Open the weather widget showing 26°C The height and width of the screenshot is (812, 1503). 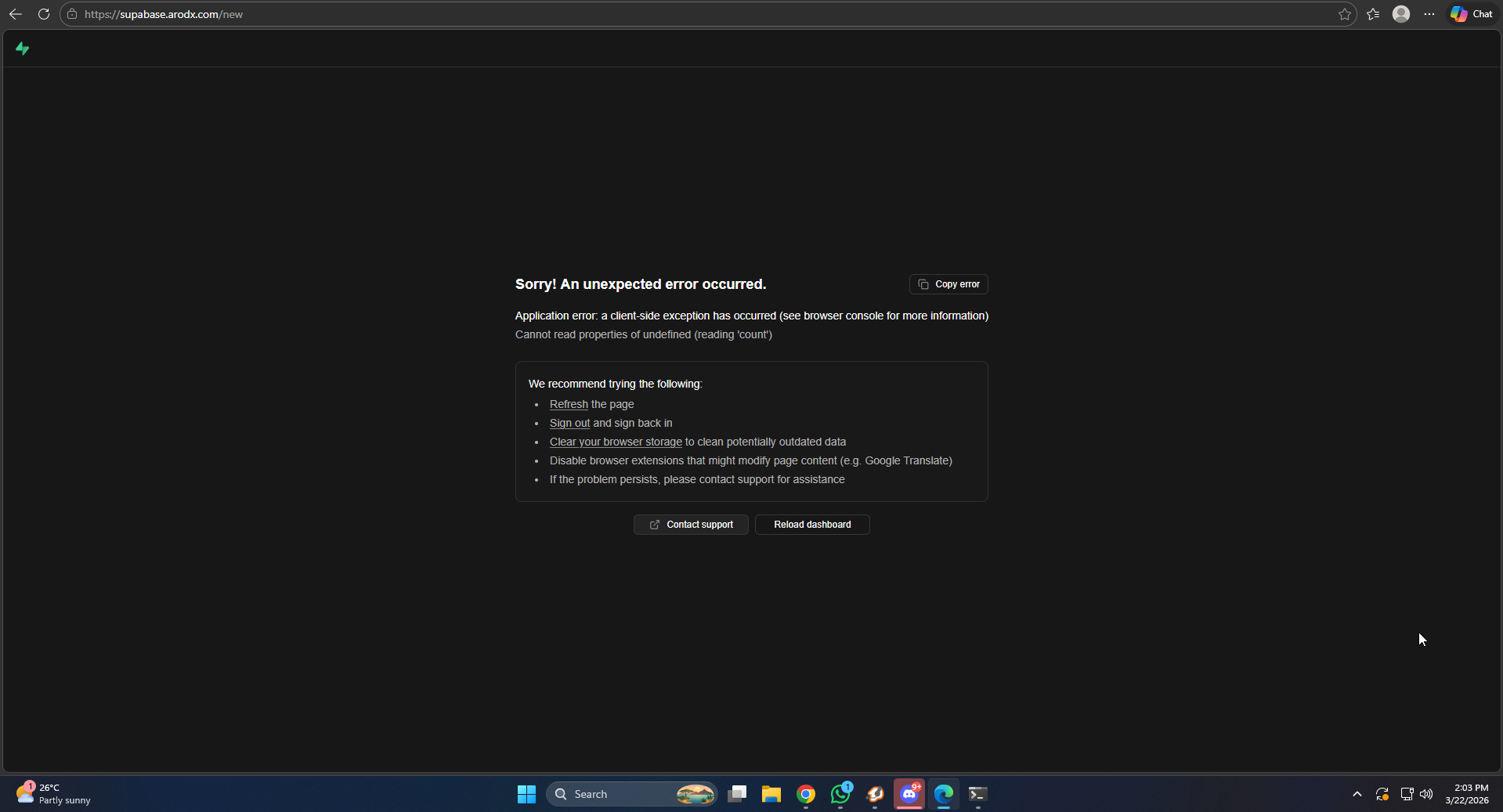point(53,794)
